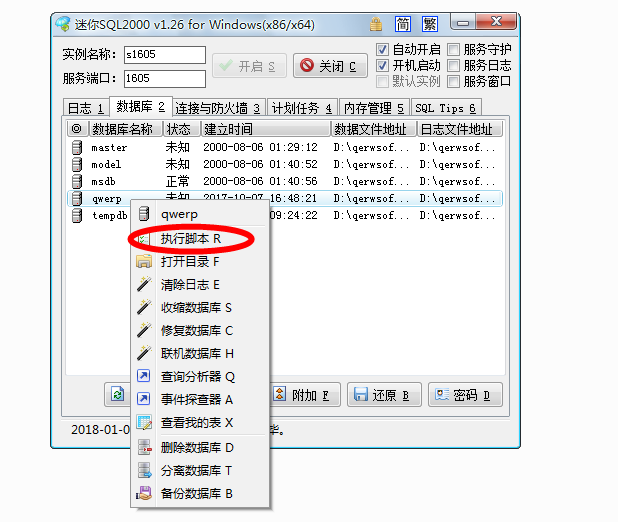Click the ◎ column header icon

click(x=77, y=129)
